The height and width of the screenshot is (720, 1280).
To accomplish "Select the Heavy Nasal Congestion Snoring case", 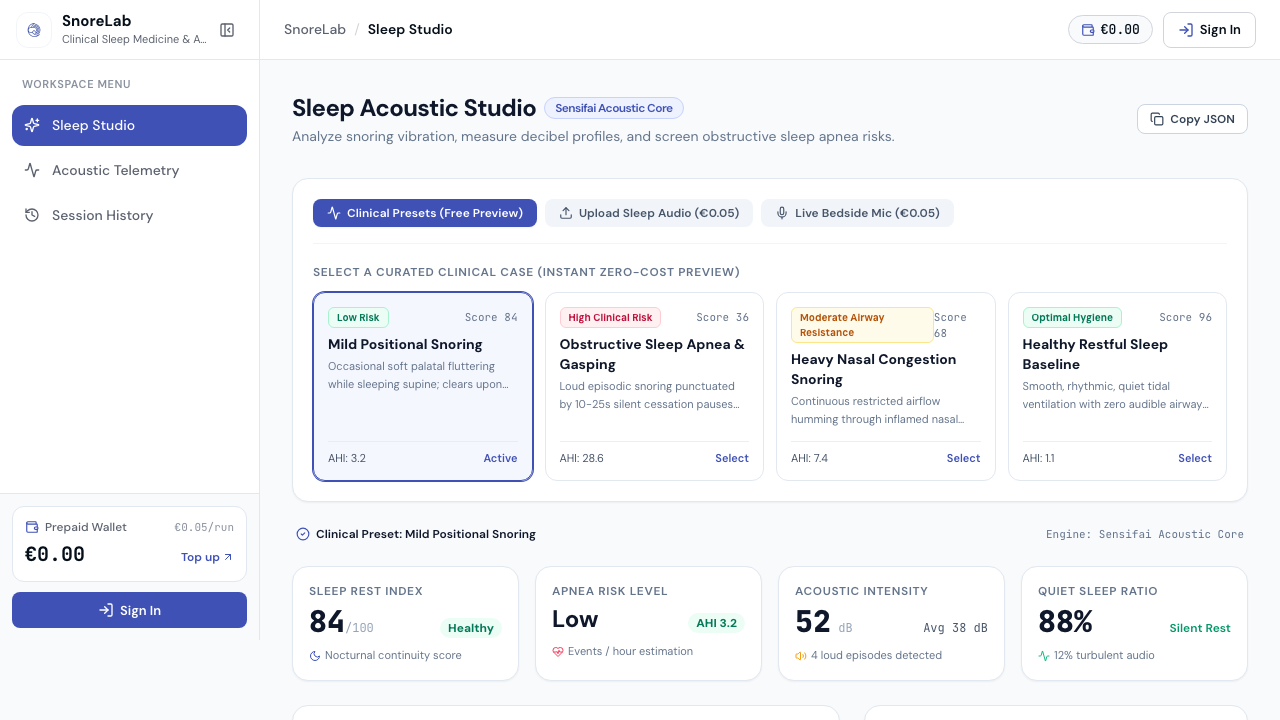I will [x=886, y=386].
